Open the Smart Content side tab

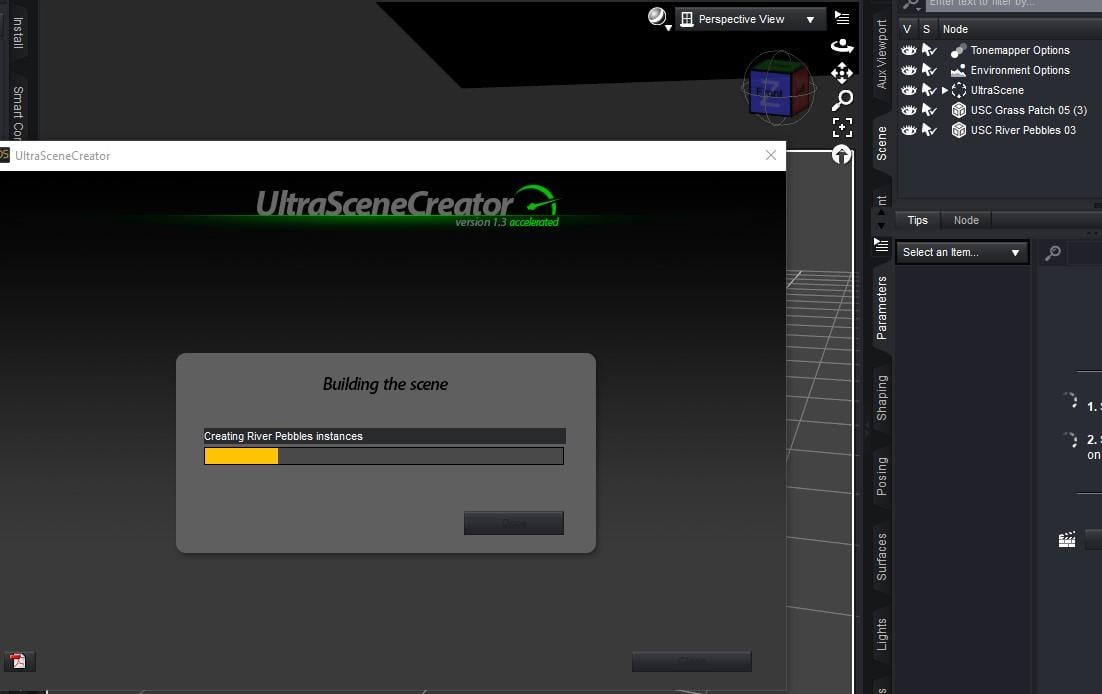[18, 111]
